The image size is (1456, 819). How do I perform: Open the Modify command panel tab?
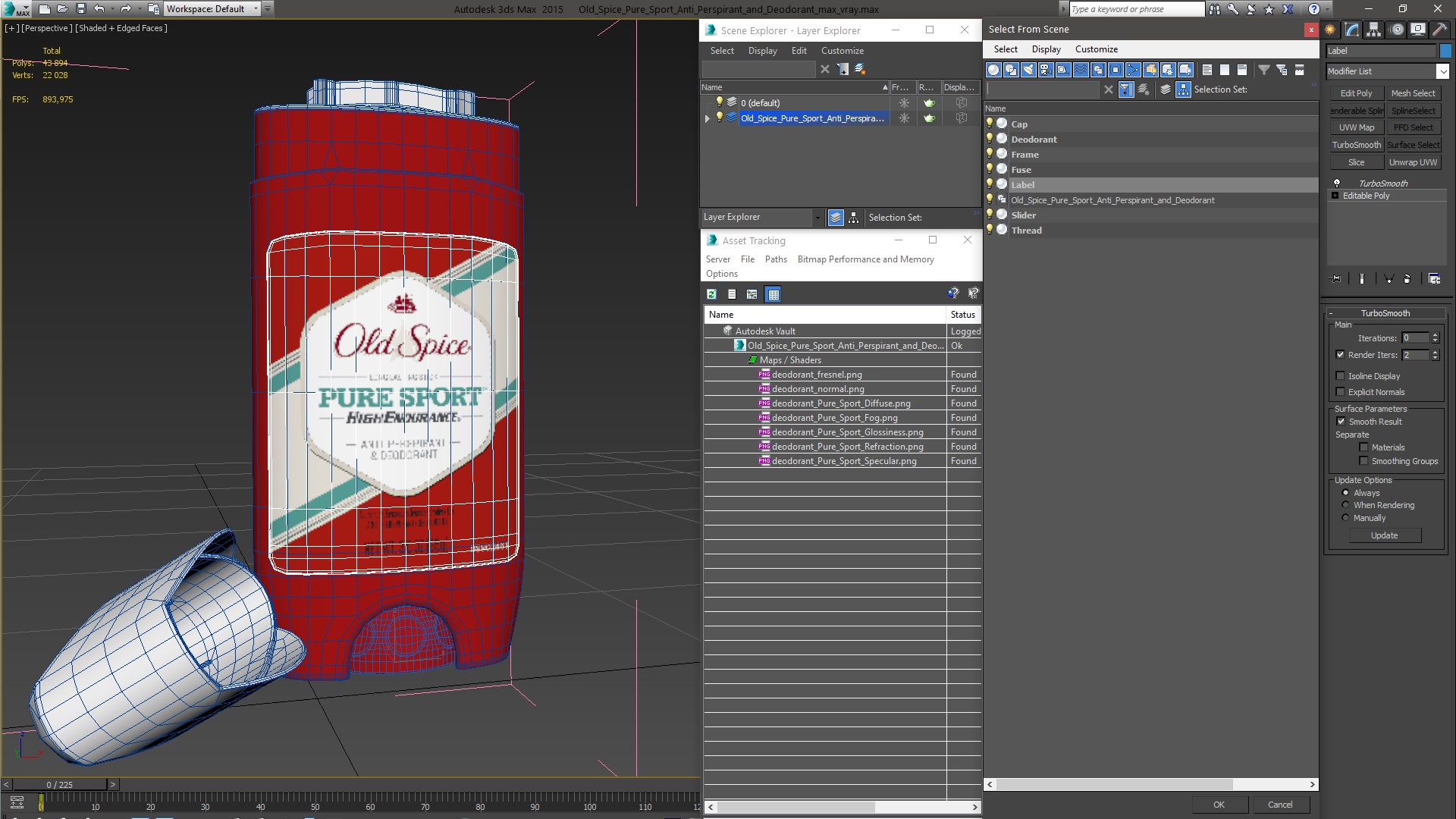1352,30
